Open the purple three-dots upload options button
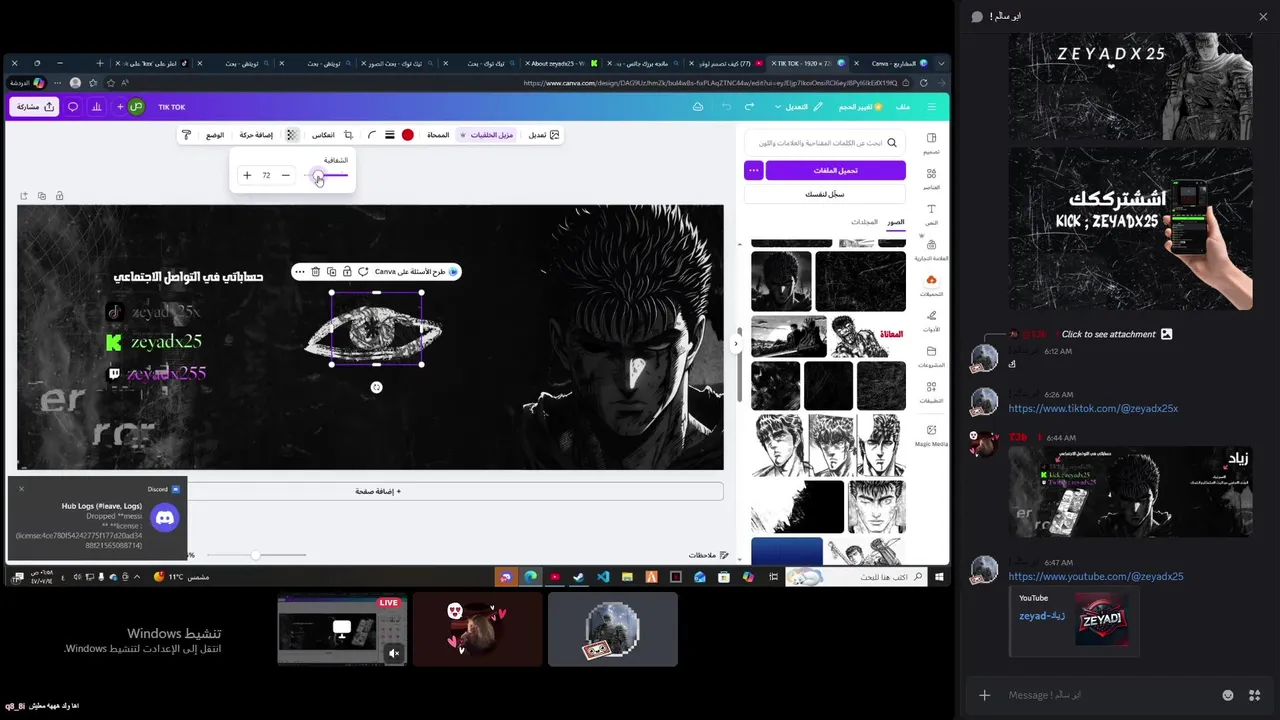1280x720 pixels. click(753, 170)
